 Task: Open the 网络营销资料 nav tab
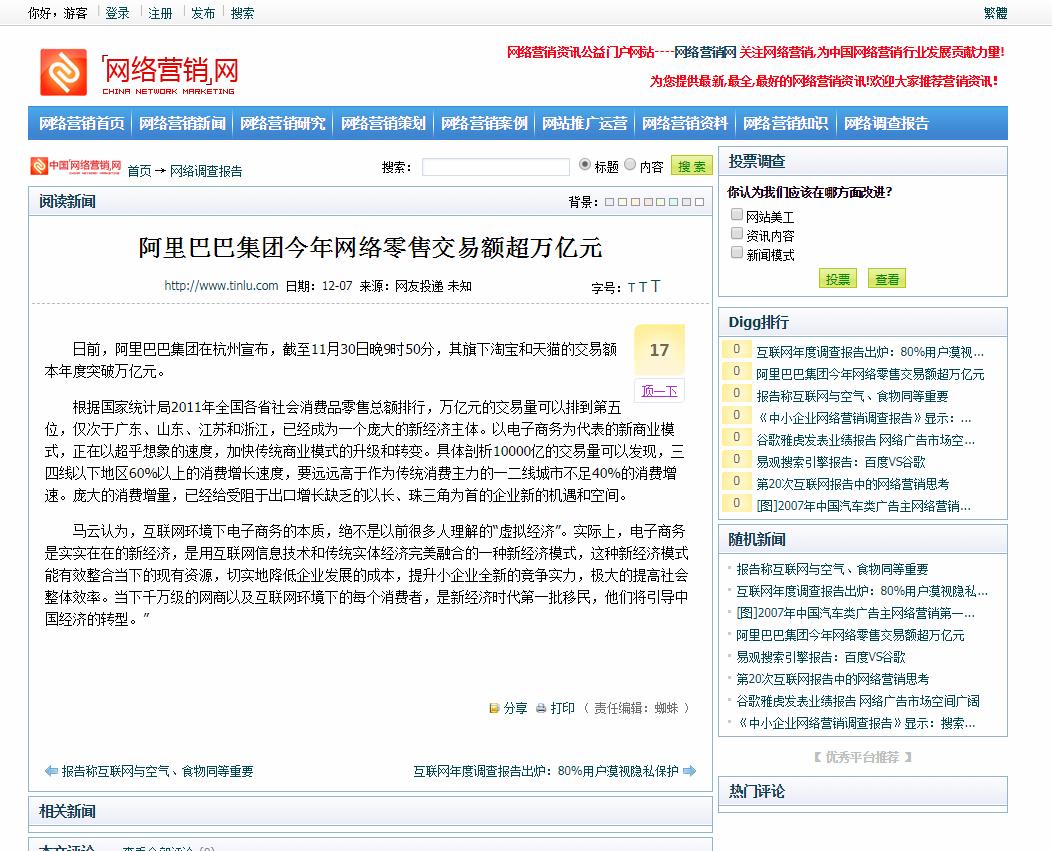click(685, 123)
